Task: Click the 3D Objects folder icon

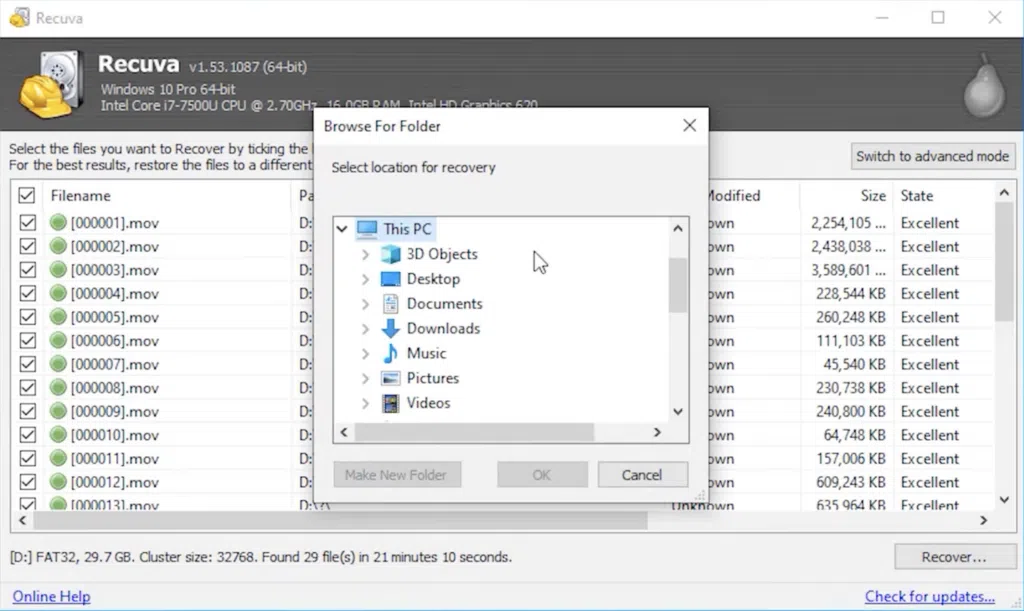Action: [391, 254]
